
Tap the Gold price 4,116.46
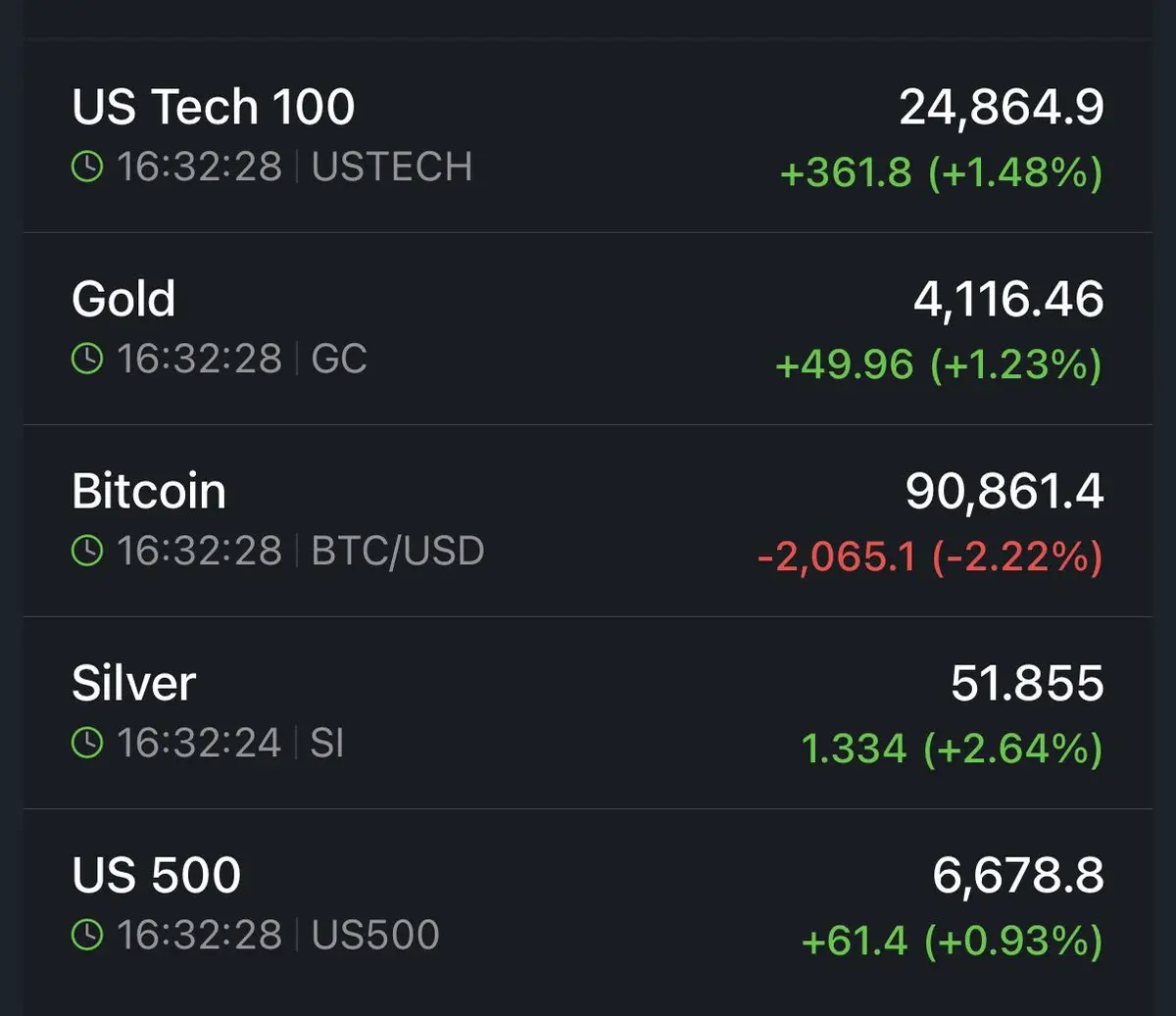pos(1007,299)
